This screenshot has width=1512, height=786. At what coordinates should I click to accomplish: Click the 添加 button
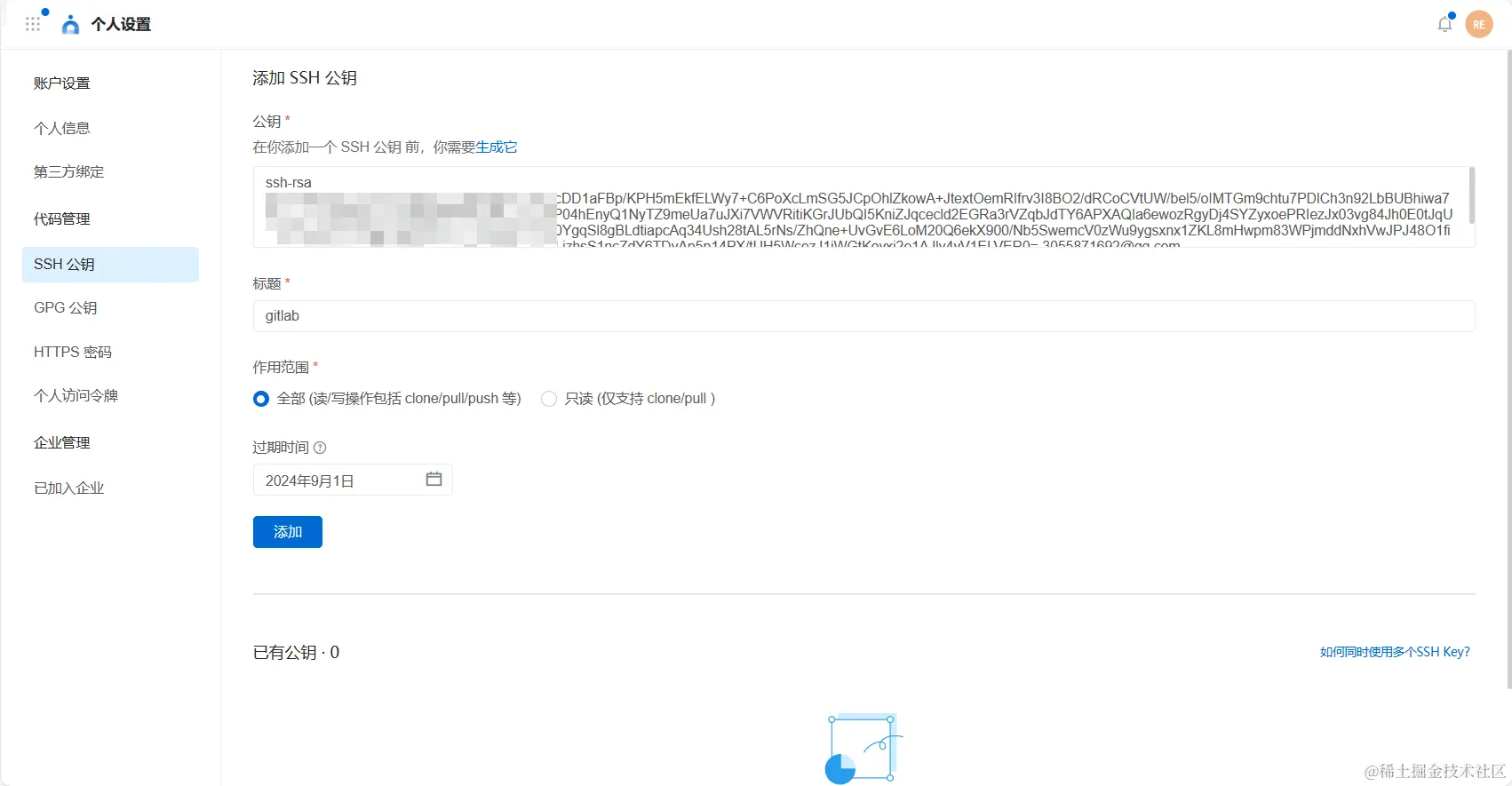click(288, 532)
